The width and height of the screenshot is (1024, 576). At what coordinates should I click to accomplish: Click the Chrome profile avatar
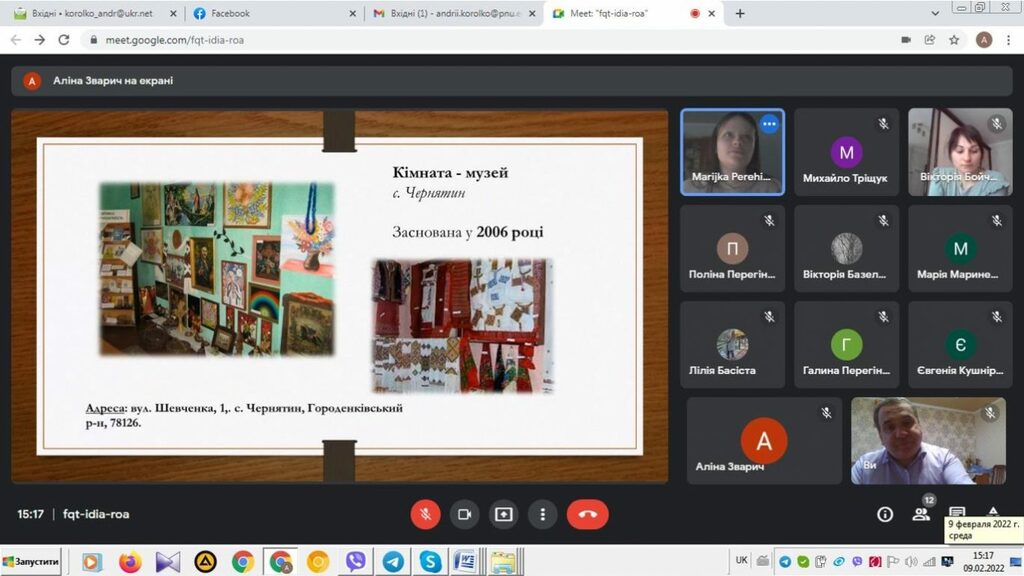click(x=984, y=40)
